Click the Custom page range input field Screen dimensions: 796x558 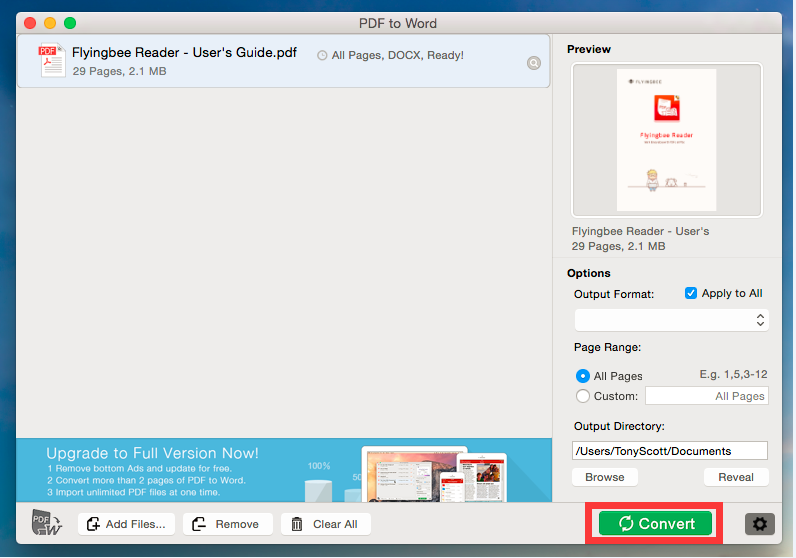coord(707,396)
